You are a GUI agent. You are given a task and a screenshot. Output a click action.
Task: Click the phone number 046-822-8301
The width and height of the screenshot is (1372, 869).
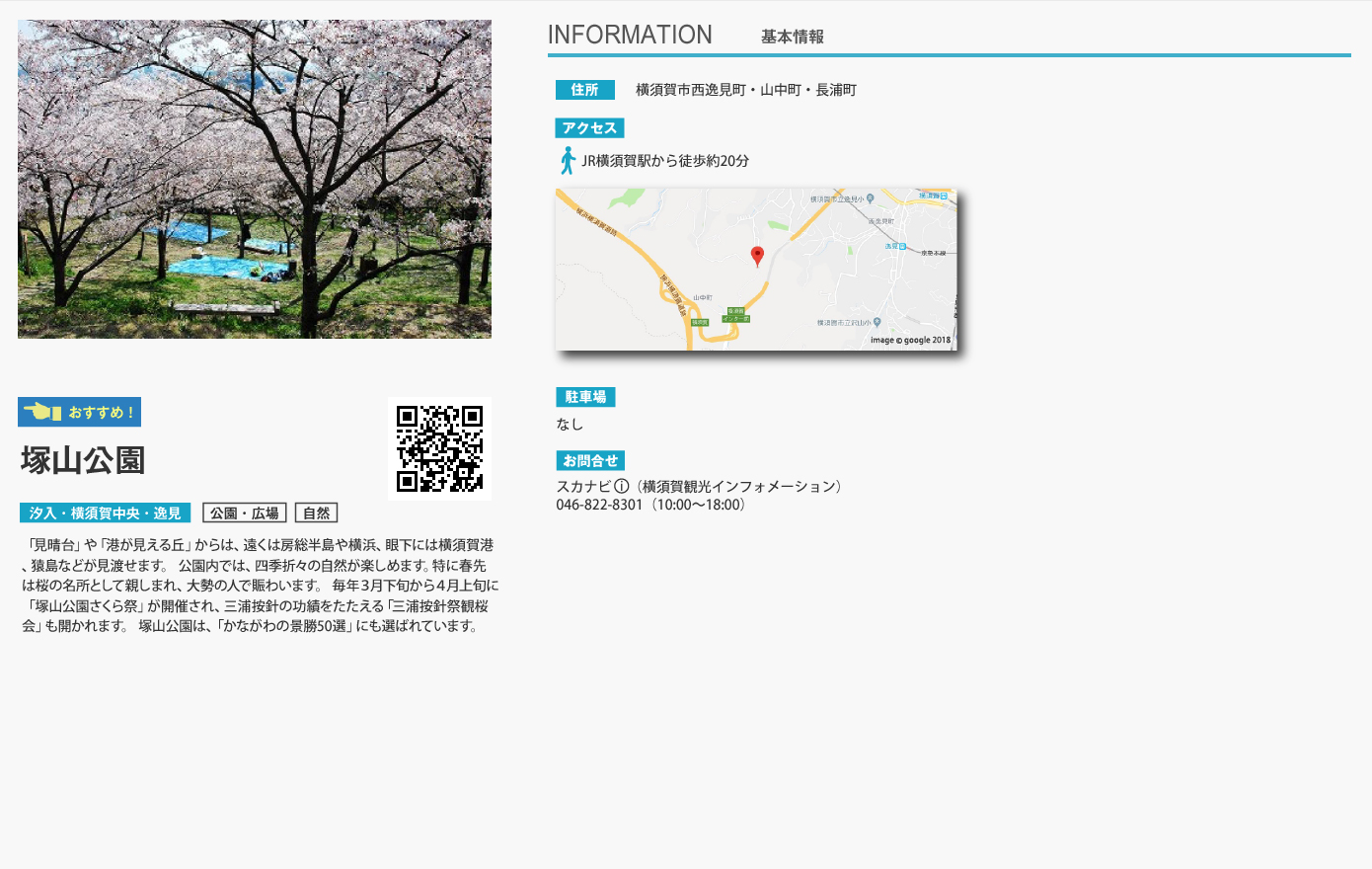[599, 505]
